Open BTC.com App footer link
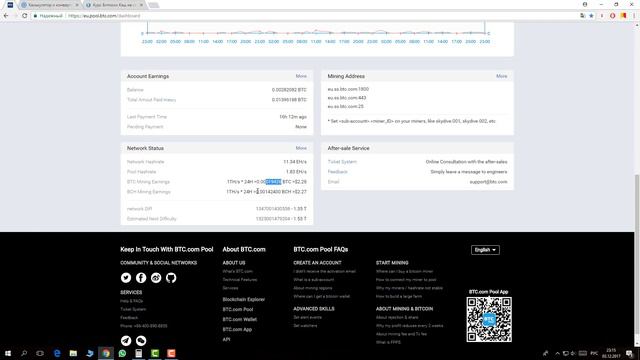The image size is (640, 360). click(x=237, y=329)
